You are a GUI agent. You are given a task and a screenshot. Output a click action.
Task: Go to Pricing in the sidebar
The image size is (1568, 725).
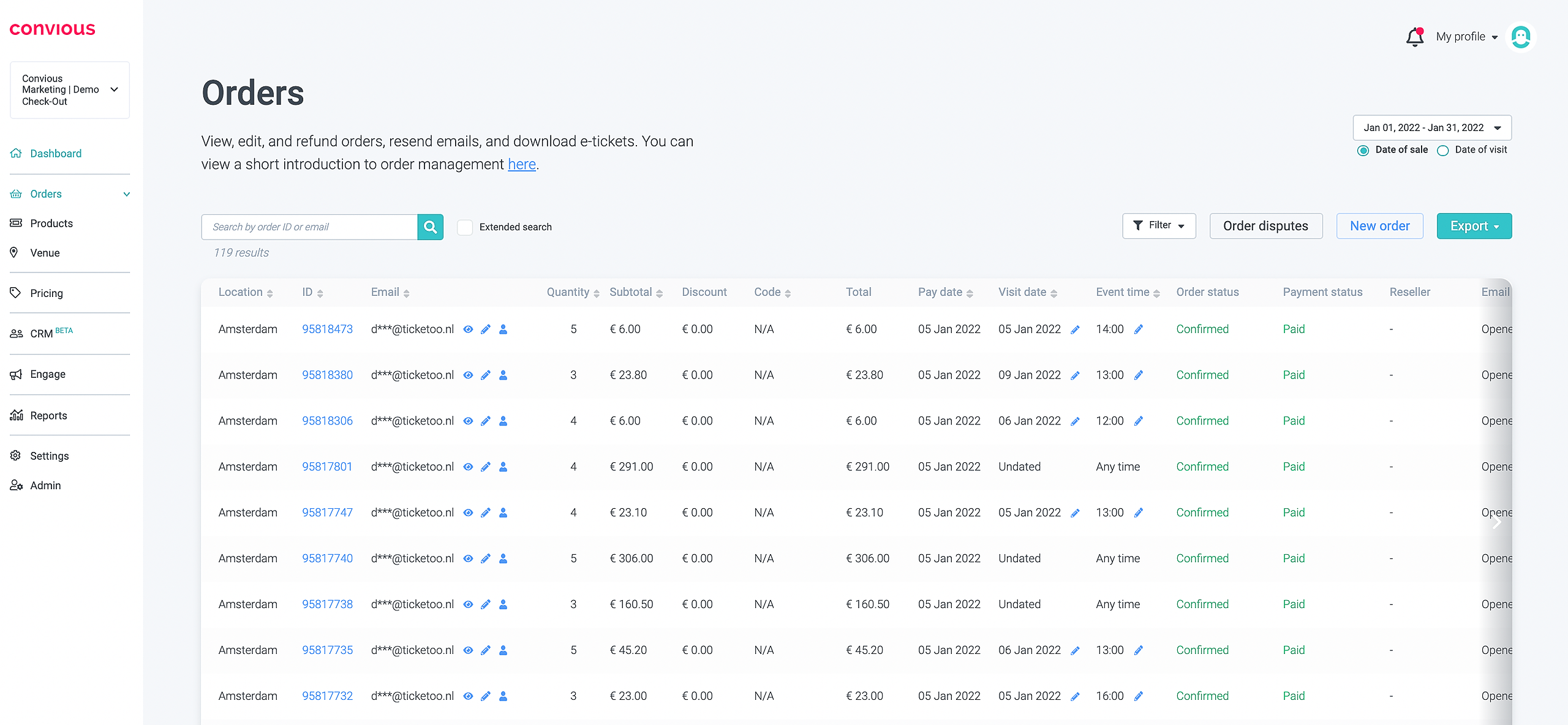pyautogui.click(x=47, y=293)
